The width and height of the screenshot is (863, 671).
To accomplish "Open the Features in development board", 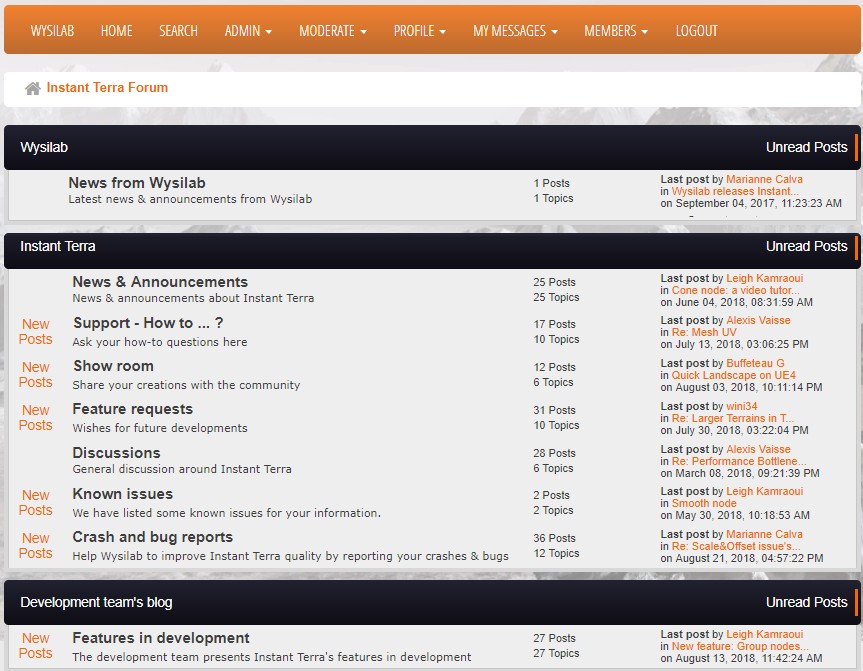I will [x=161, y=638].
